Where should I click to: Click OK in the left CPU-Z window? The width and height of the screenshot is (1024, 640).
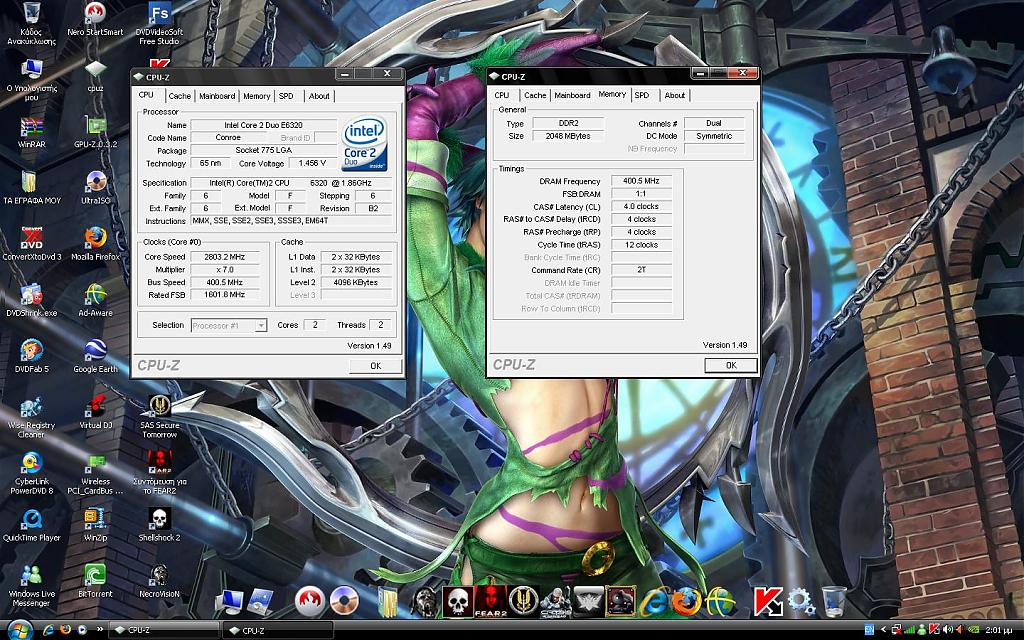[x=376, y=366]
